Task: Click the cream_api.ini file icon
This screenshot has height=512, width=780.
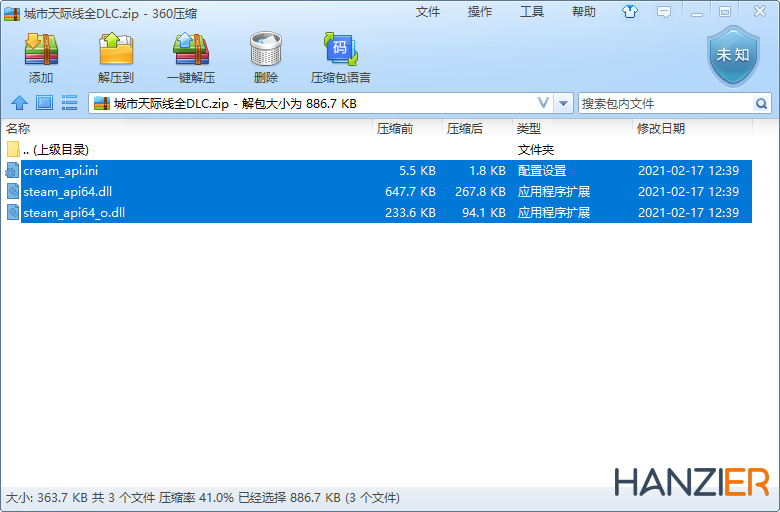Action: pos(12,171)
